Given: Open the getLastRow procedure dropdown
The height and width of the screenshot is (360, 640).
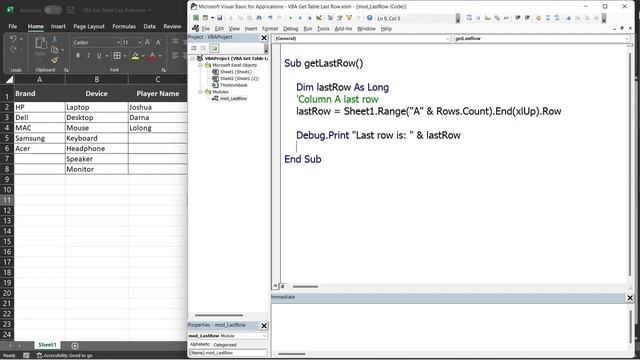Looking at the screenshot, I should click(627, 38).
